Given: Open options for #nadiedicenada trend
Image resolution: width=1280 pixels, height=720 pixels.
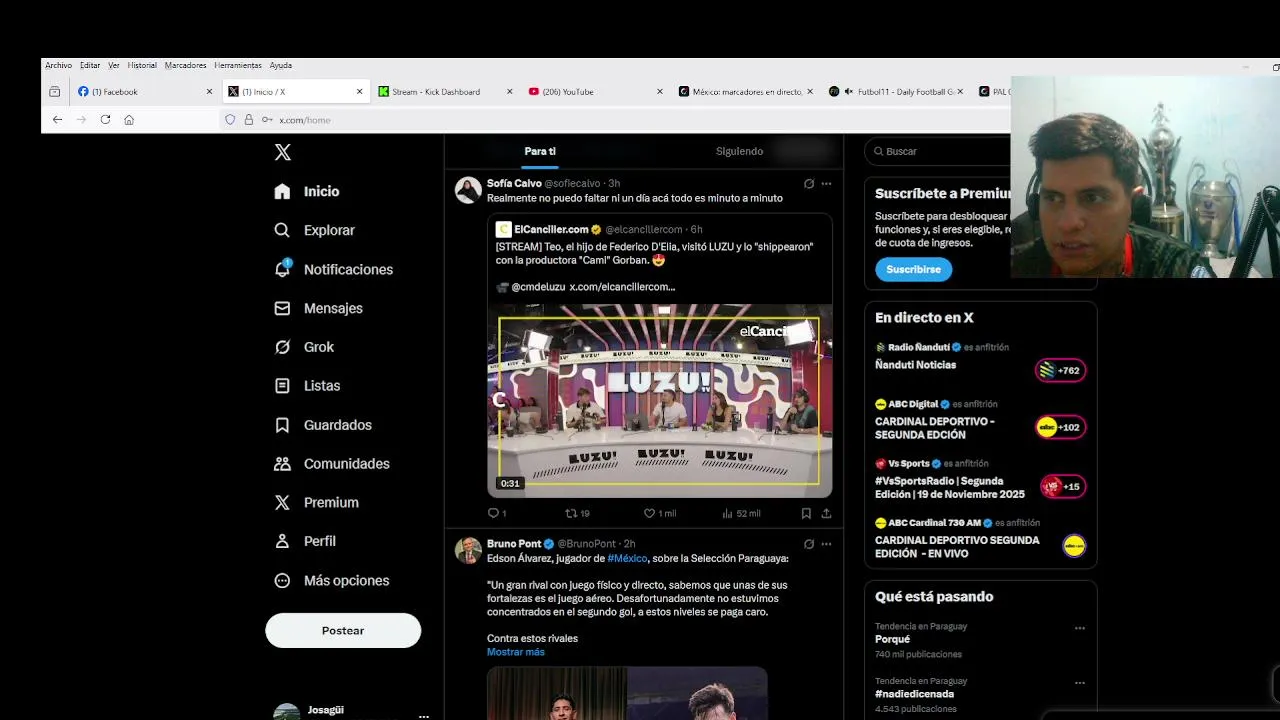Looking at the screenshot, I should 1079,683.
